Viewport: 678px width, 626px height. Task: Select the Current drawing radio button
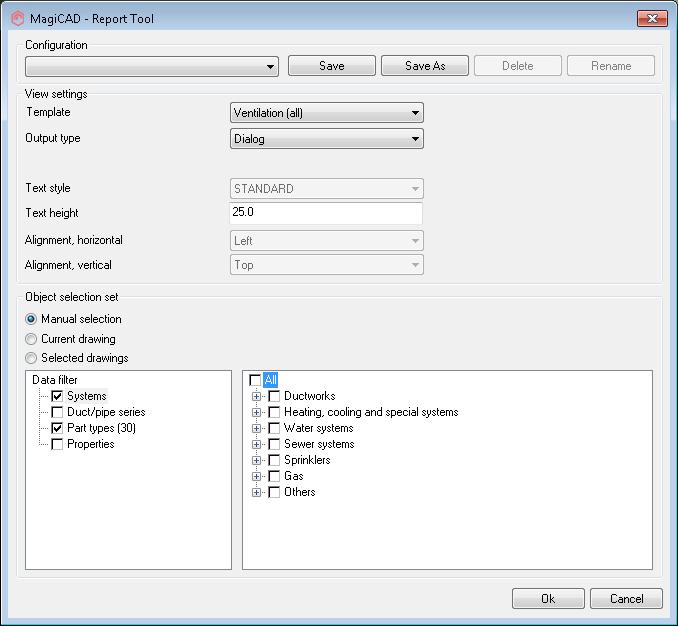[31, 339]
